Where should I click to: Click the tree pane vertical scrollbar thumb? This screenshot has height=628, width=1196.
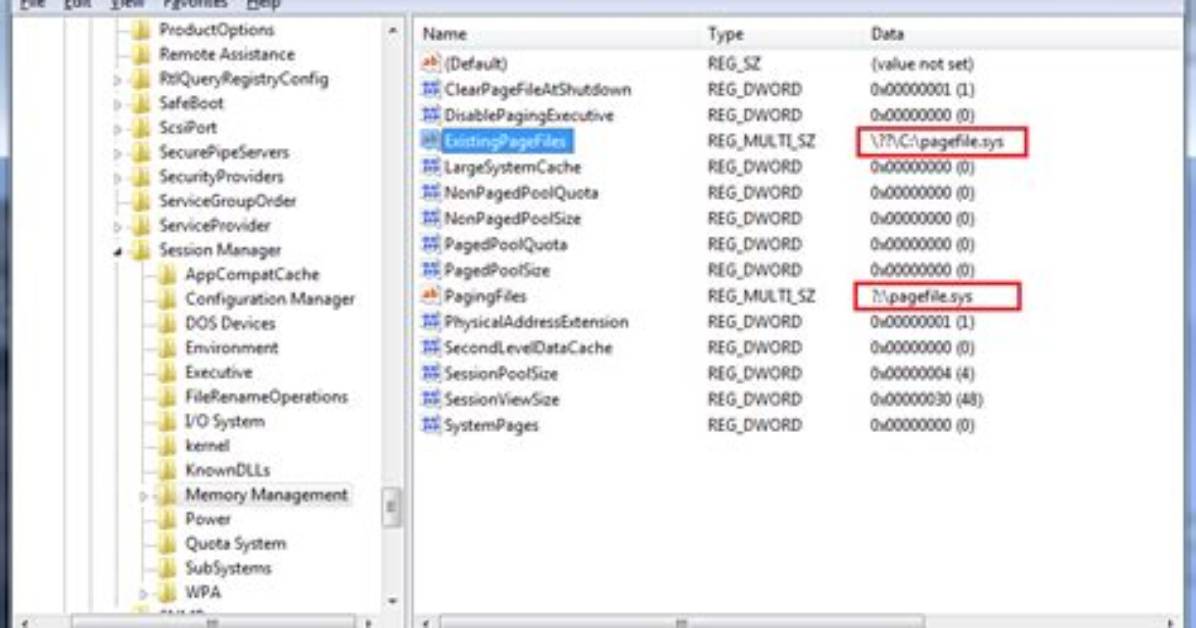pos(391,507)
